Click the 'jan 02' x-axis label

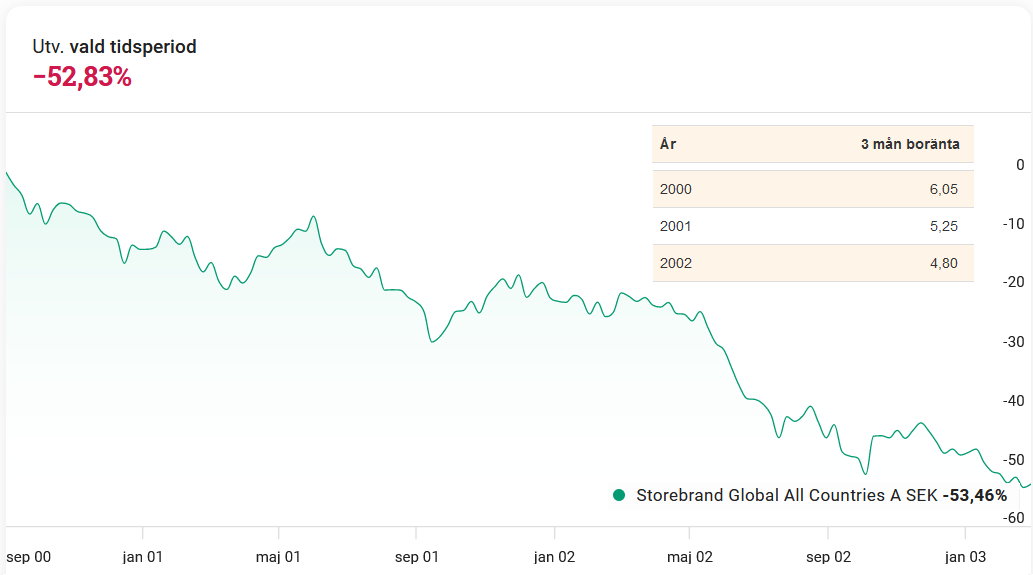tap(553, 557)
